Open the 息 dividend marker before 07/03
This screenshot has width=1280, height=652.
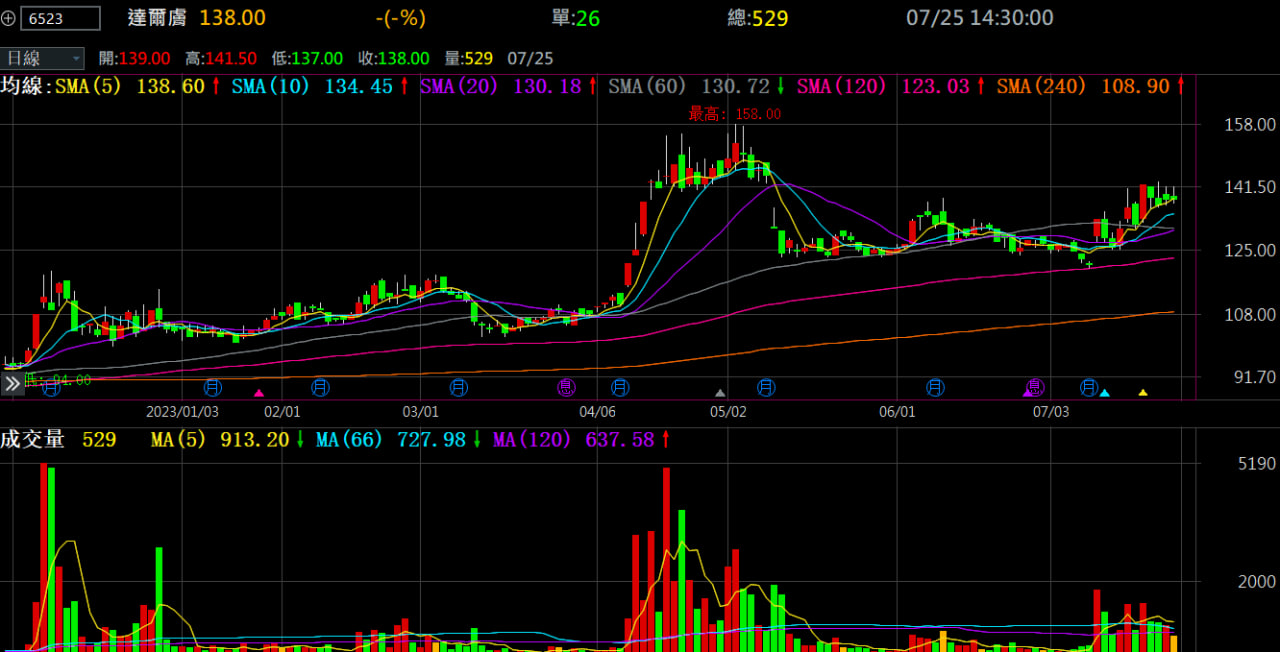tap(1036, 387)
